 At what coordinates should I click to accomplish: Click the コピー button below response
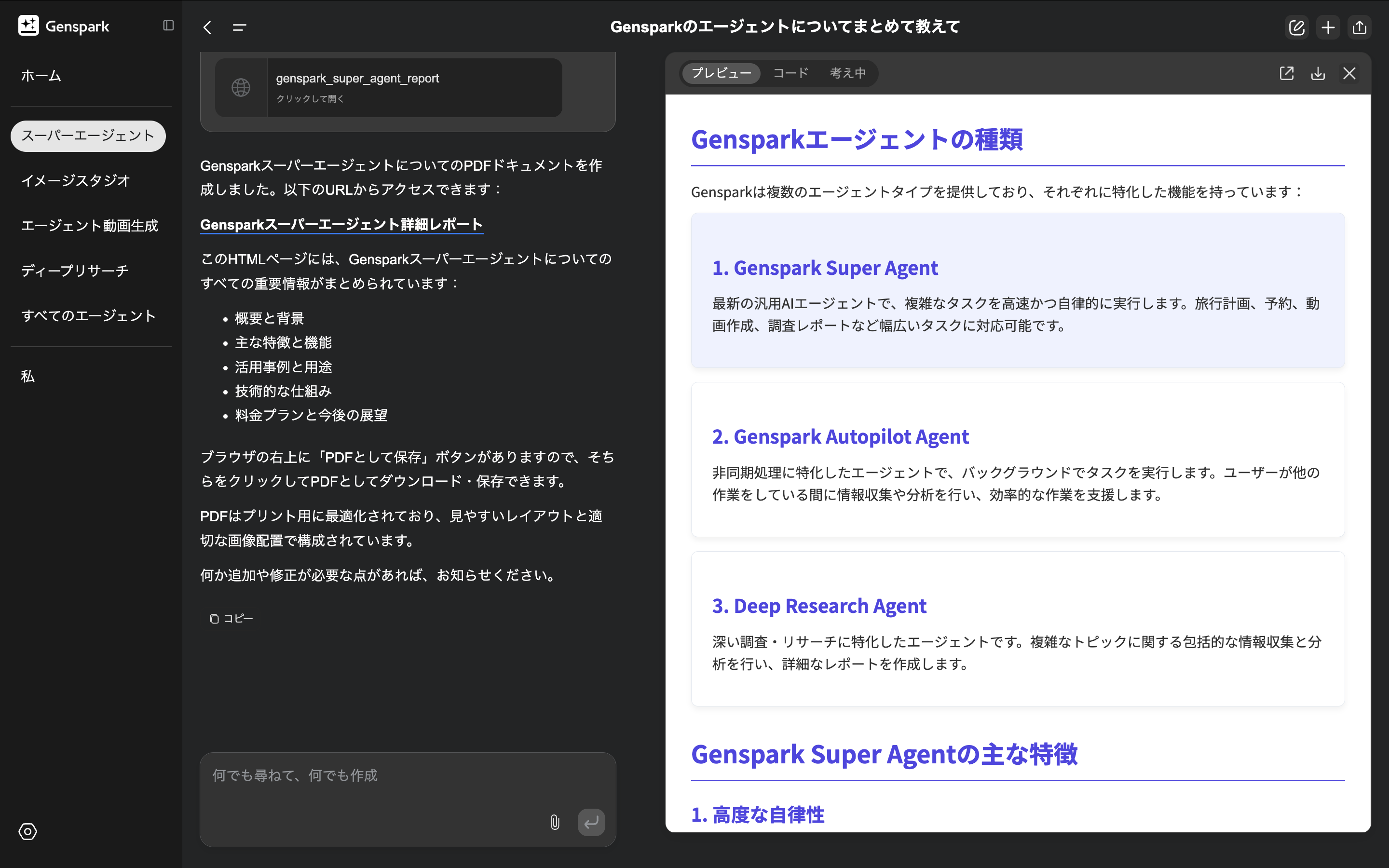tap(231, 618)
